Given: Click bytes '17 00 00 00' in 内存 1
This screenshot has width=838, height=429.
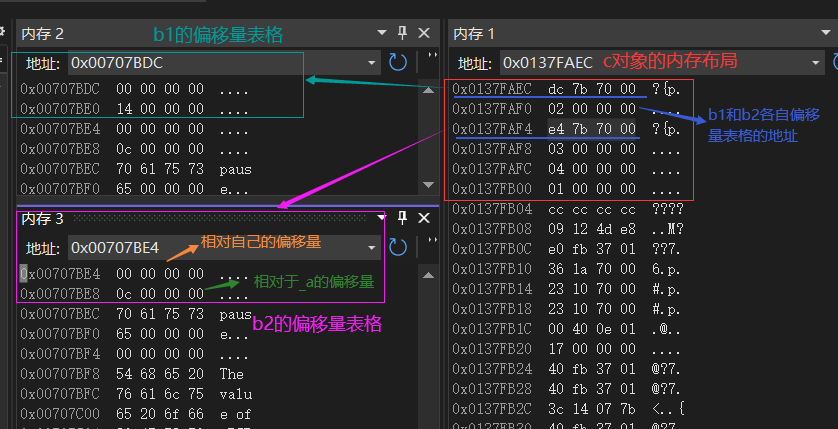Looking at the screenshot, I should [592, 348].
